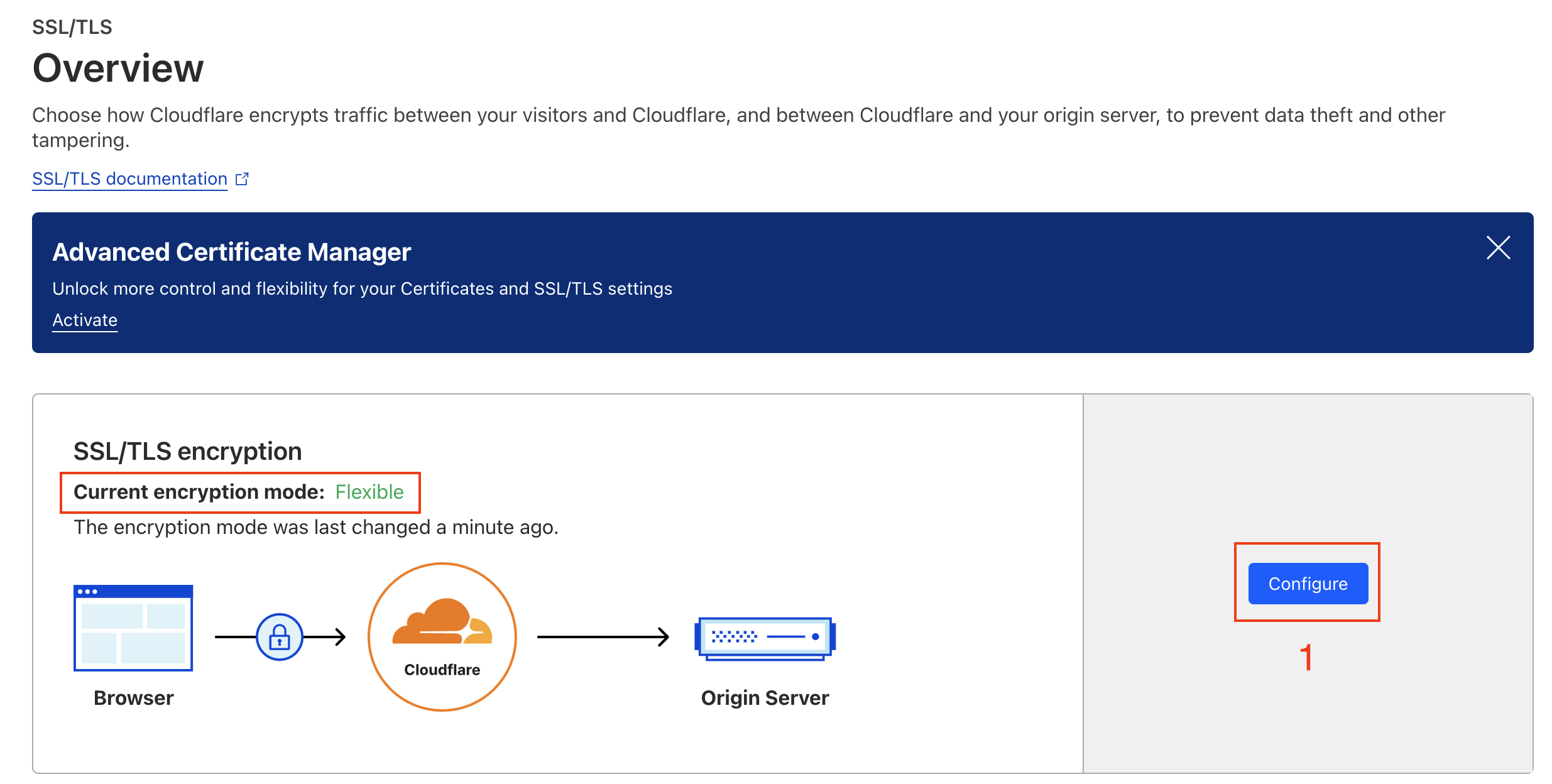Click the Current encryption mode label

[x=199, y=492]
